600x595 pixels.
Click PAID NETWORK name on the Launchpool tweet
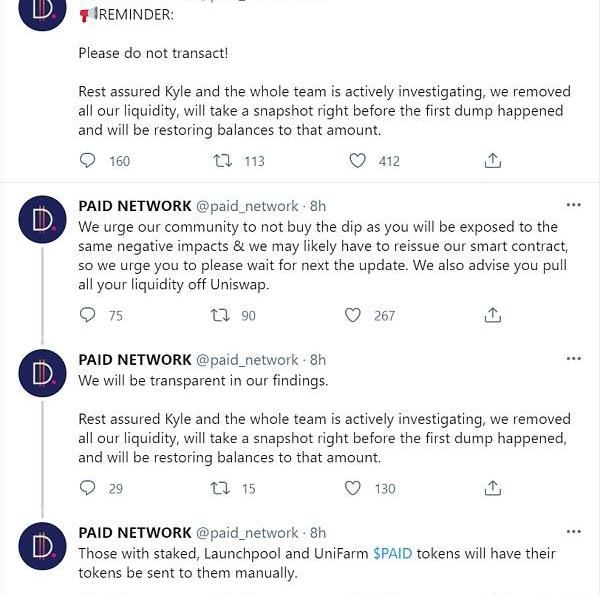[x=135, y=533]
